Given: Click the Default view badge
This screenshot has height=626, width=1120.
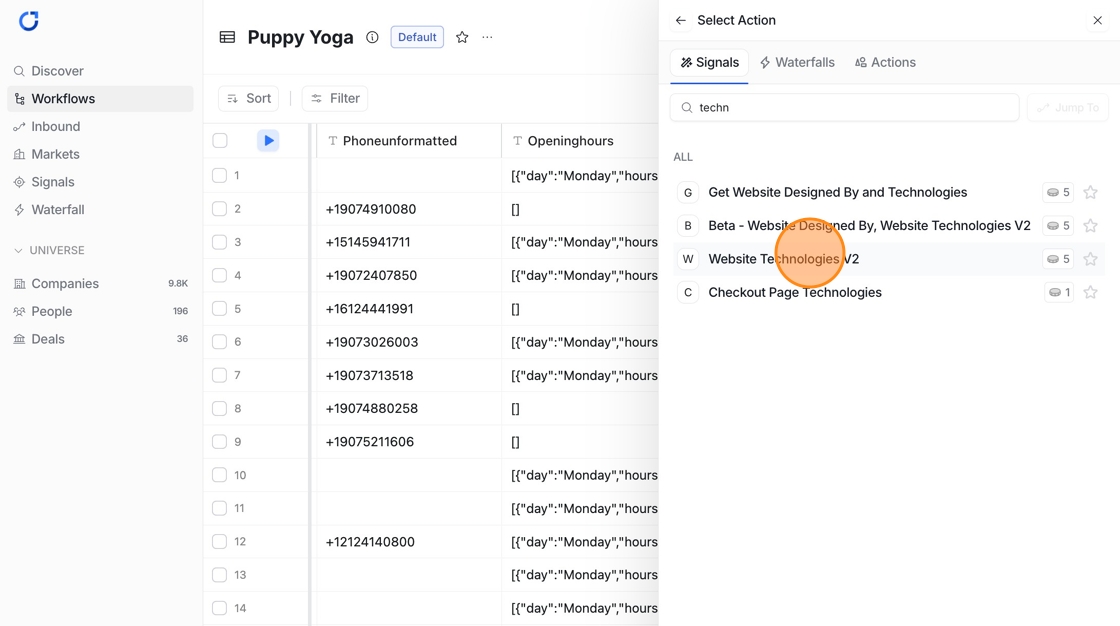Looking at the screenshot, I should click(417, 37).
